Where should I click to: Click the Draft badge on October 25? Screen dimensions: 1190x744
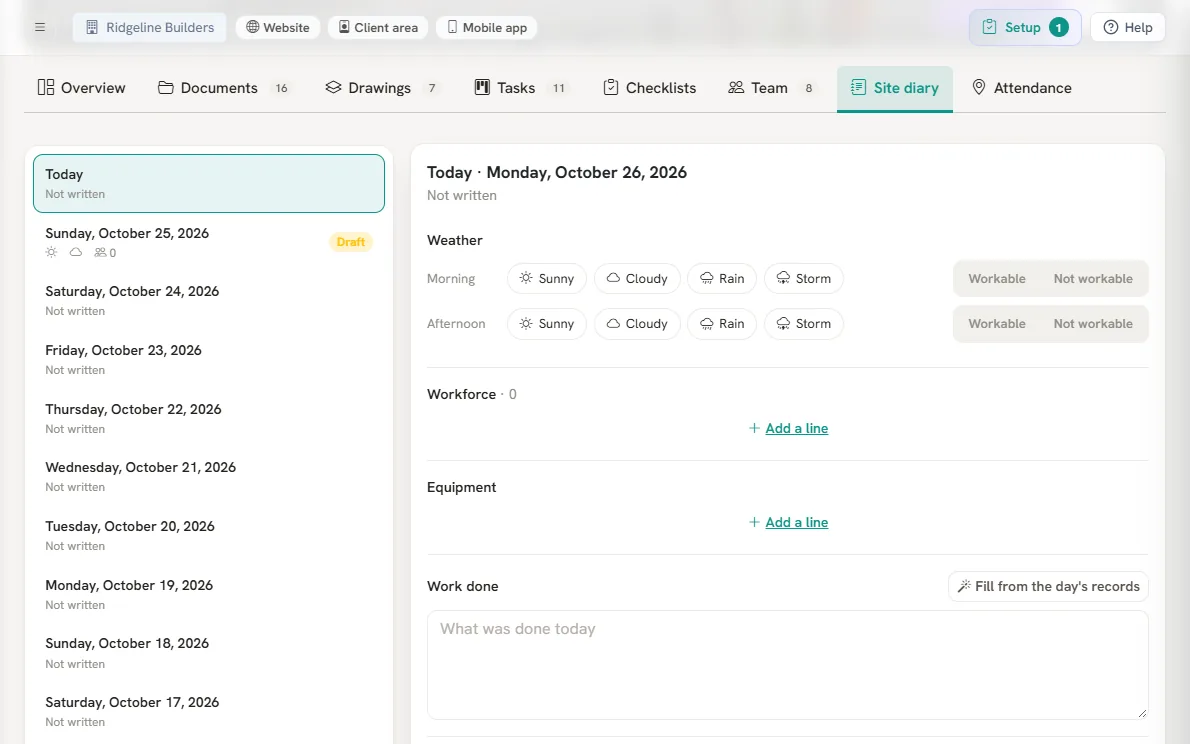coord(351,242)
